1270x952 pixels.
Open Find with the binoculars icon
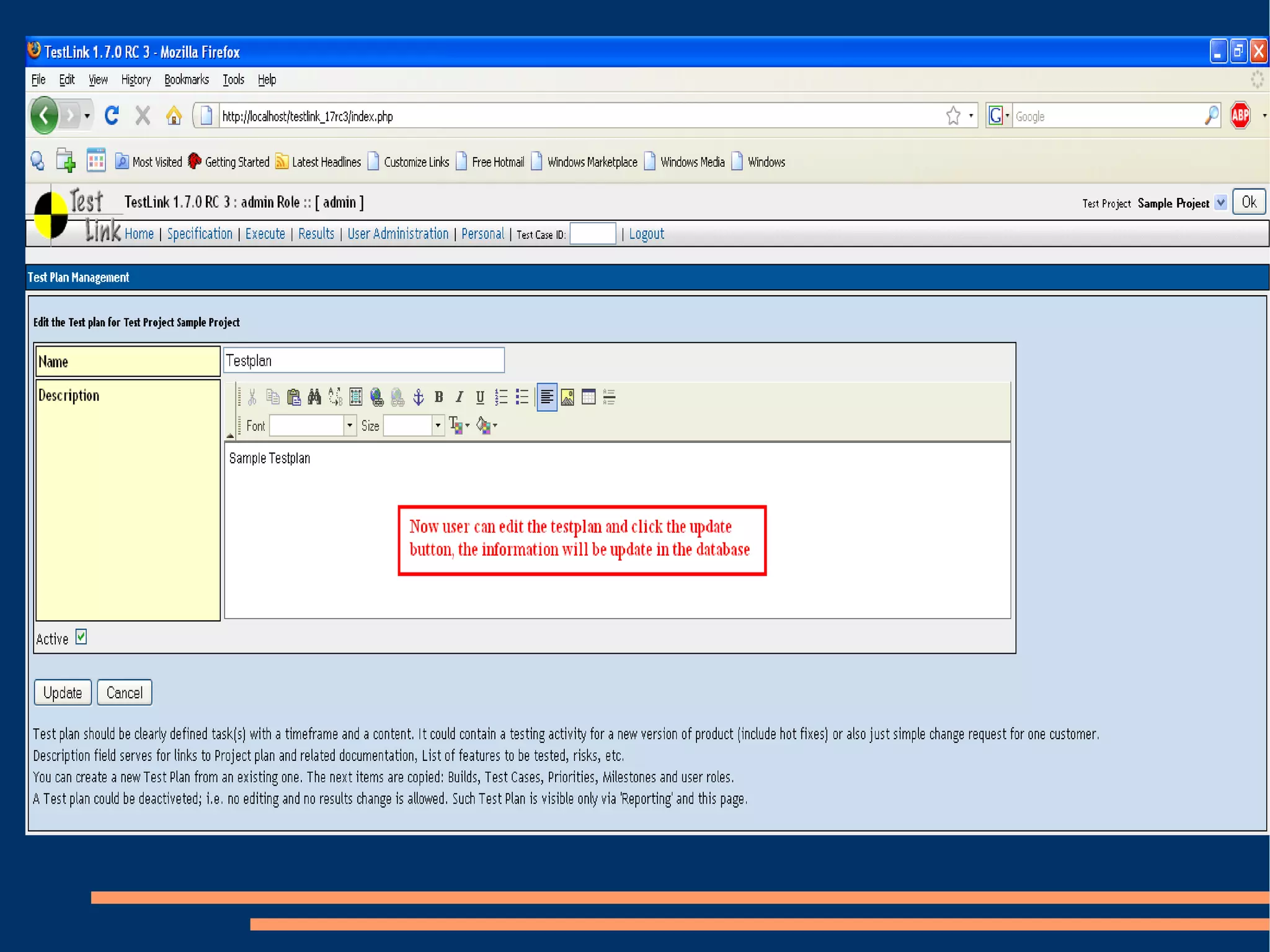314,397
